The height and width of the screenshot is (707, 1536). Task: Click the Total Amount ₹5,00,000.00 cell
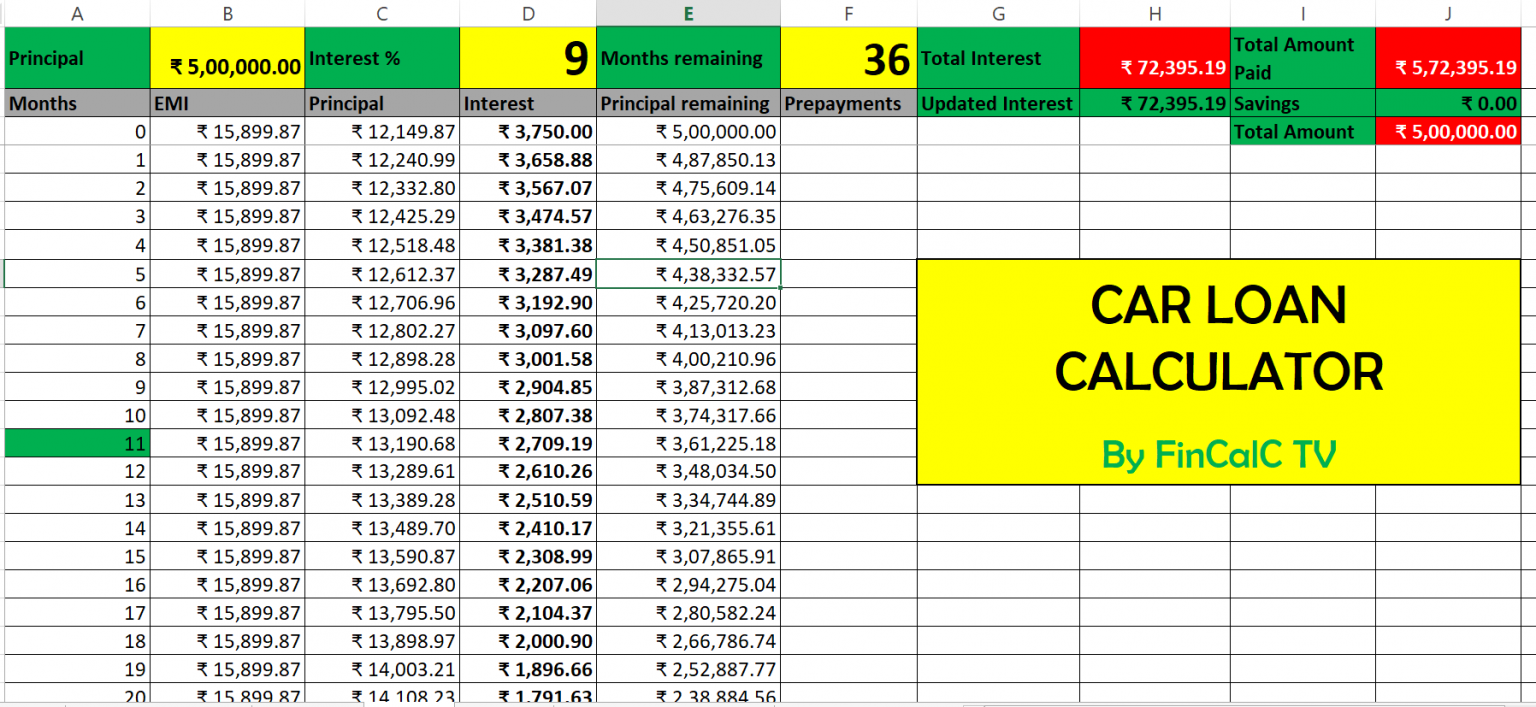click(x=1447, y=131)
